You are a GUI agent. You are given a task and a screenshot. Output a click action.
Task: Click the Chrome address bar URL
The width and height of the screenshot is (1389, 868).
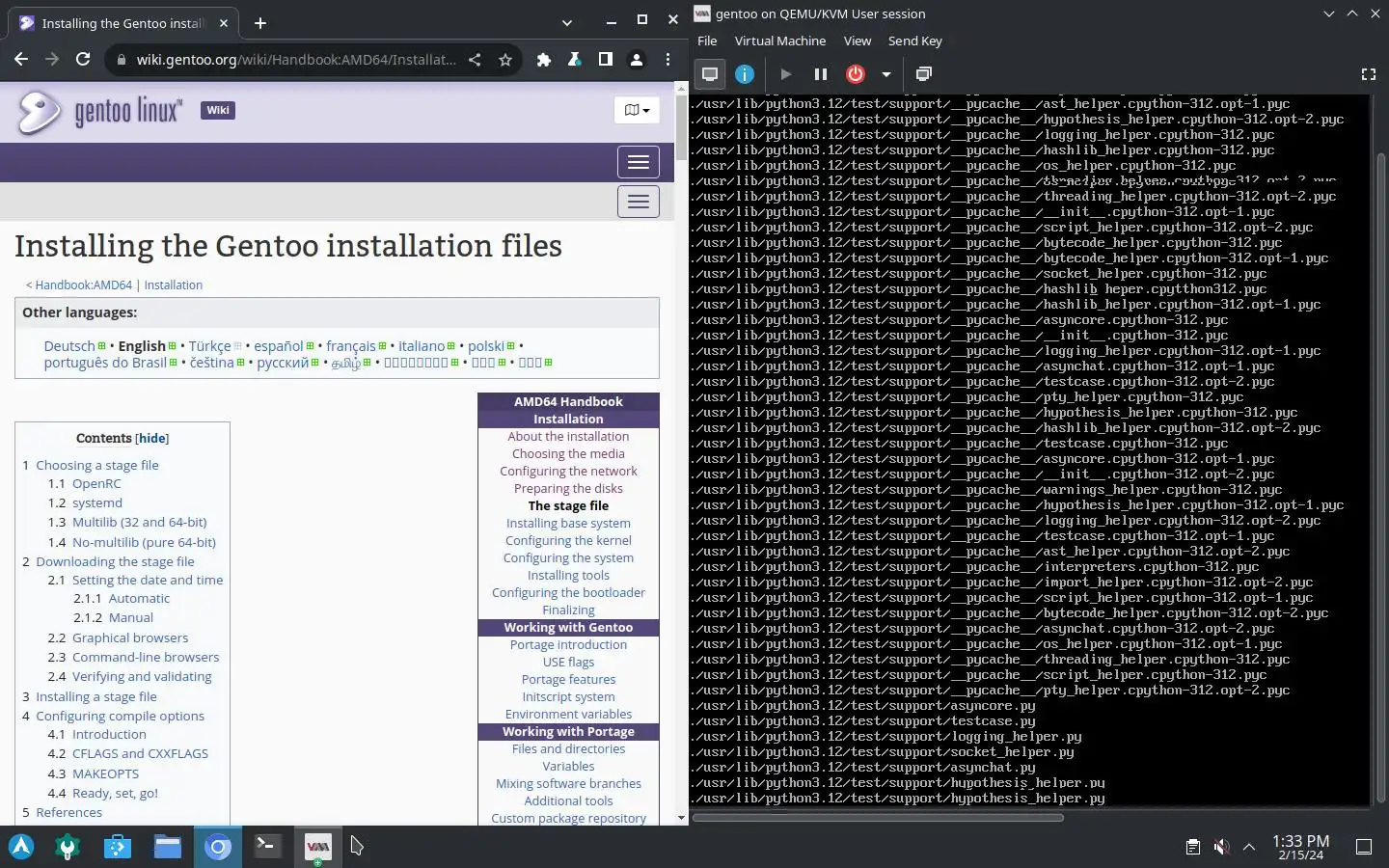tap(296, 60)
